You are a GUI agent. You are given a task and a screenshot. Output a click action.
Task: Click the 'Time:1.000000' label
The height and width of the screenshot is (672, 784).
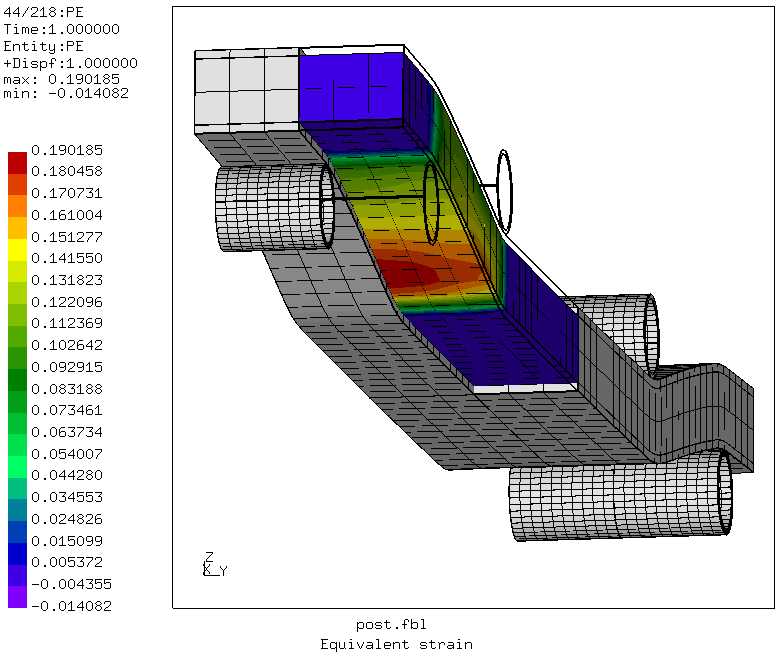[62, 29]
